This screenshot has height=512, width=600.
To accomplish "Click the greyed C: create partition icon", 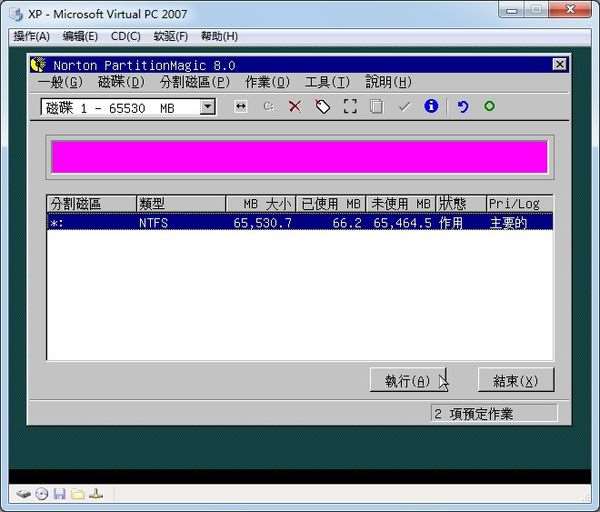I will click(270, 106).
